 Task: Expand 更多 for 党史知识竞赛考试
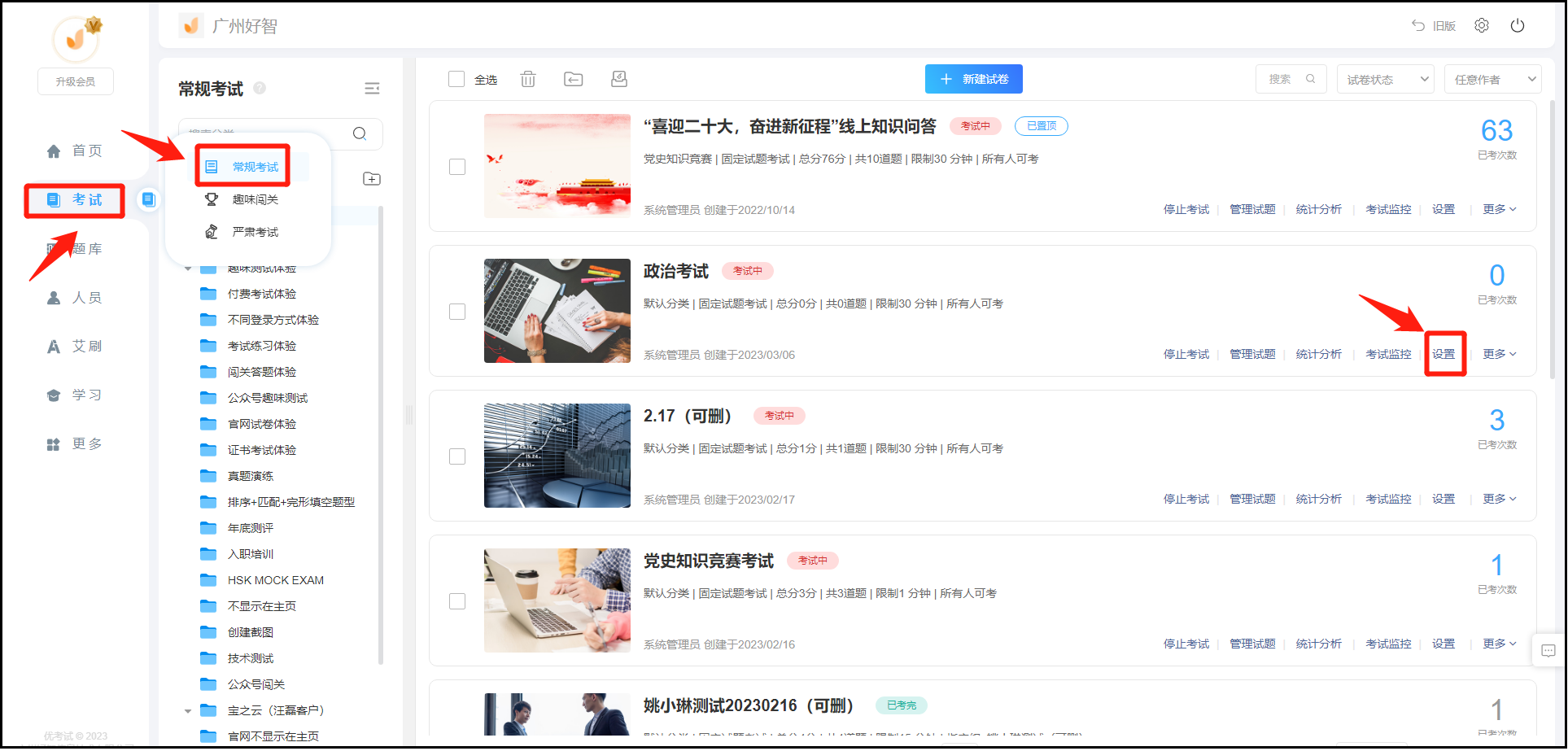click(1499, 644)
